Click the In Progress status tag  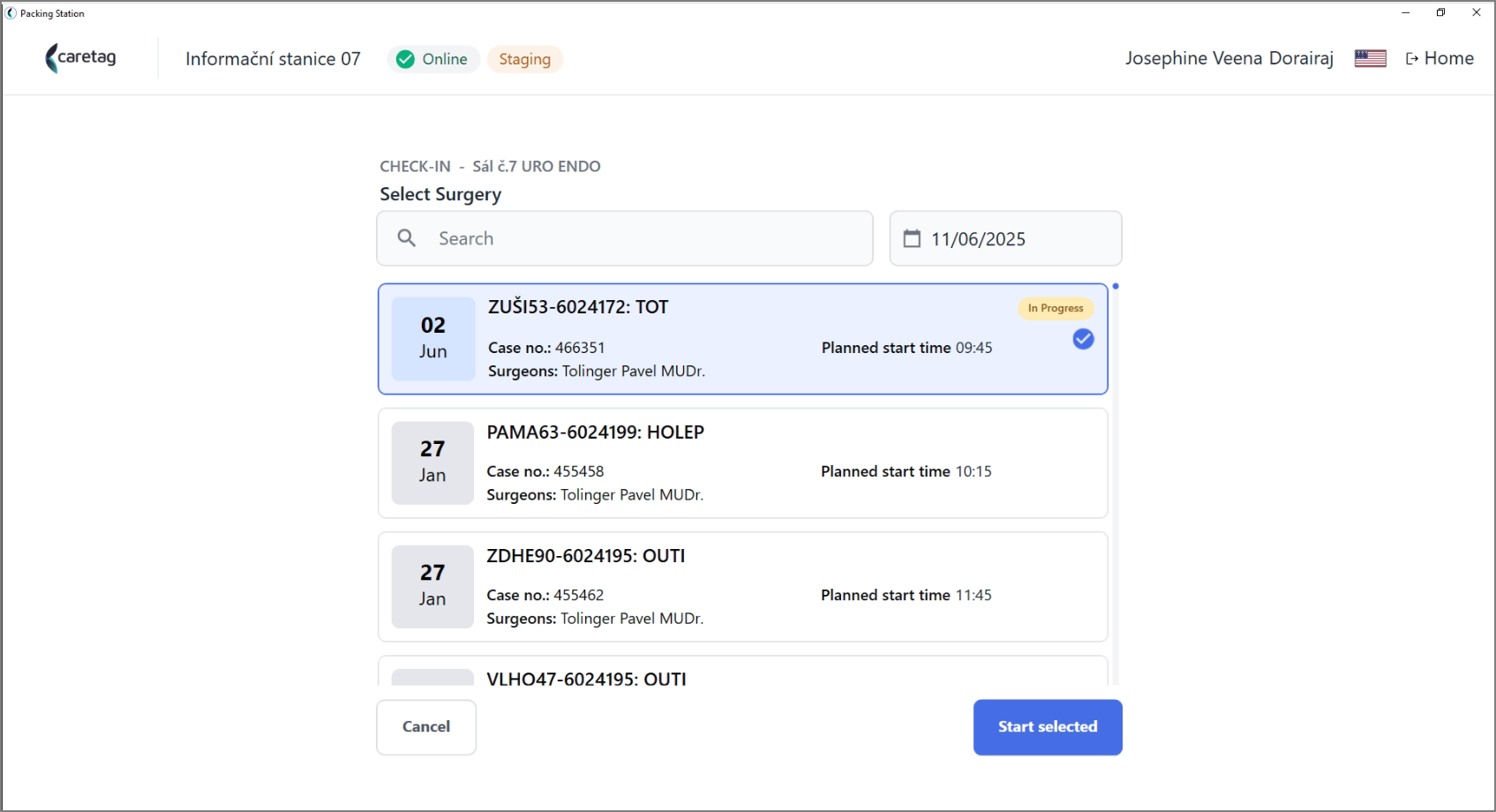pyautogui.click(x=1056, y=308)
